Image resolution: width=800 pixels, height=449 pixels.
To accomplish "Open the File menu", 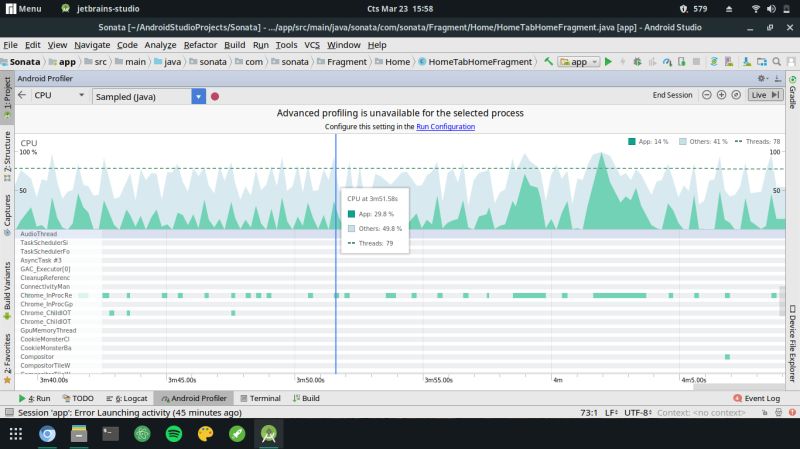I will coord(10,45).
